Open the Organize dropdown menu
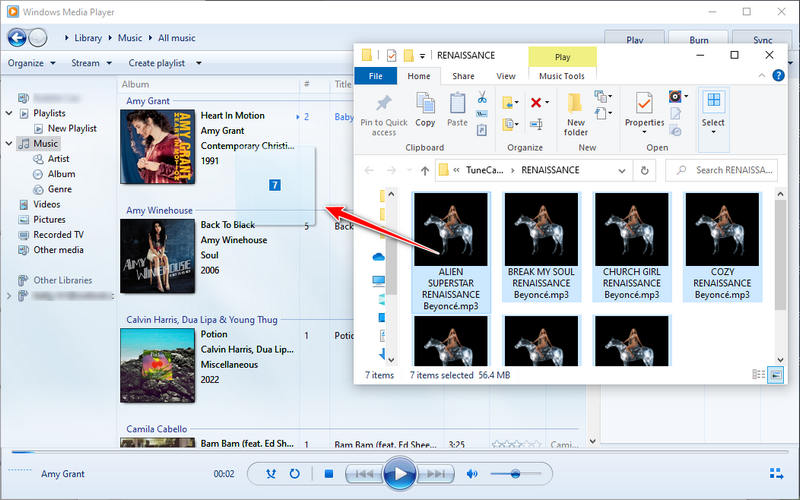Screen dimensions: 800x500 pyautogui.click(x=31, y=63)
